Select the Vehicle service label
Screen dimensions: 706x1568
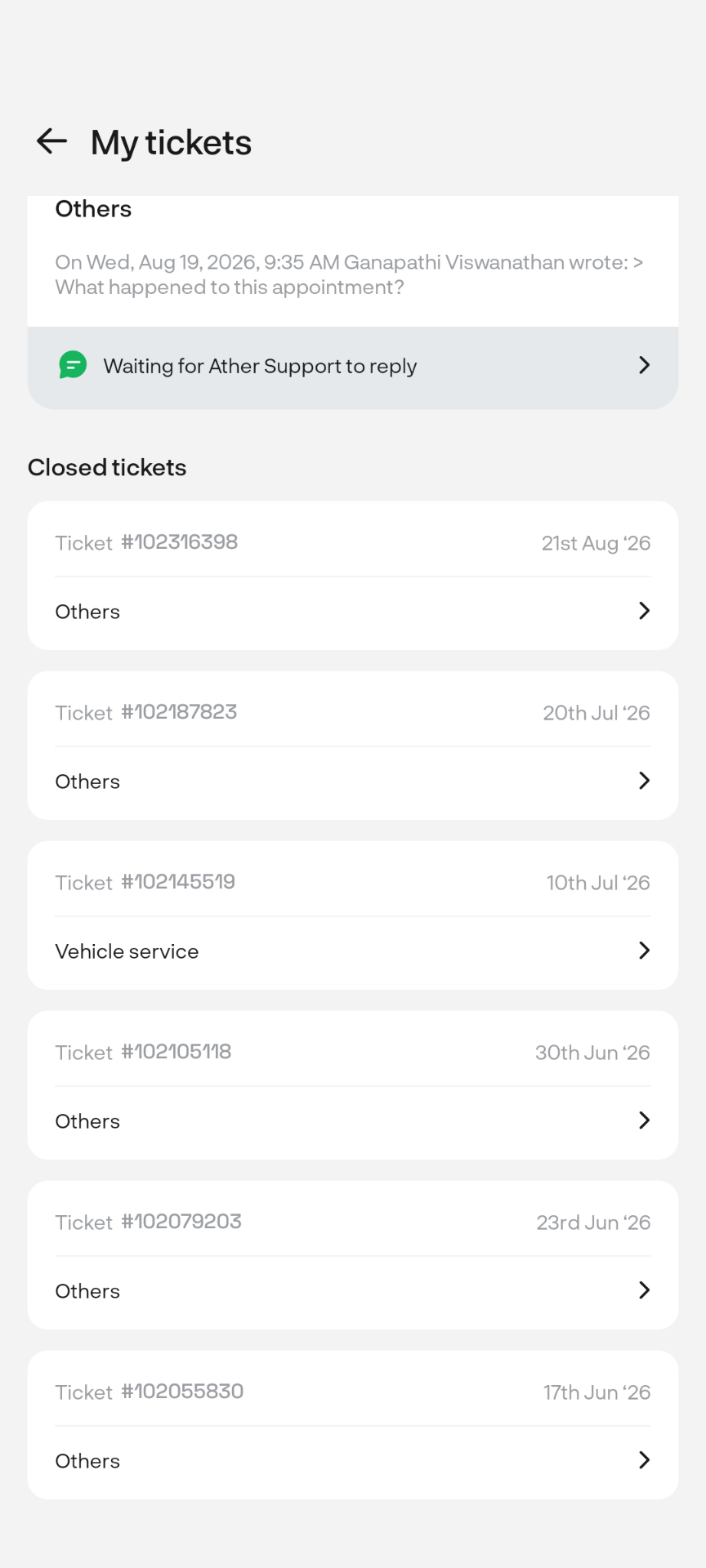[x=127, y=951]
